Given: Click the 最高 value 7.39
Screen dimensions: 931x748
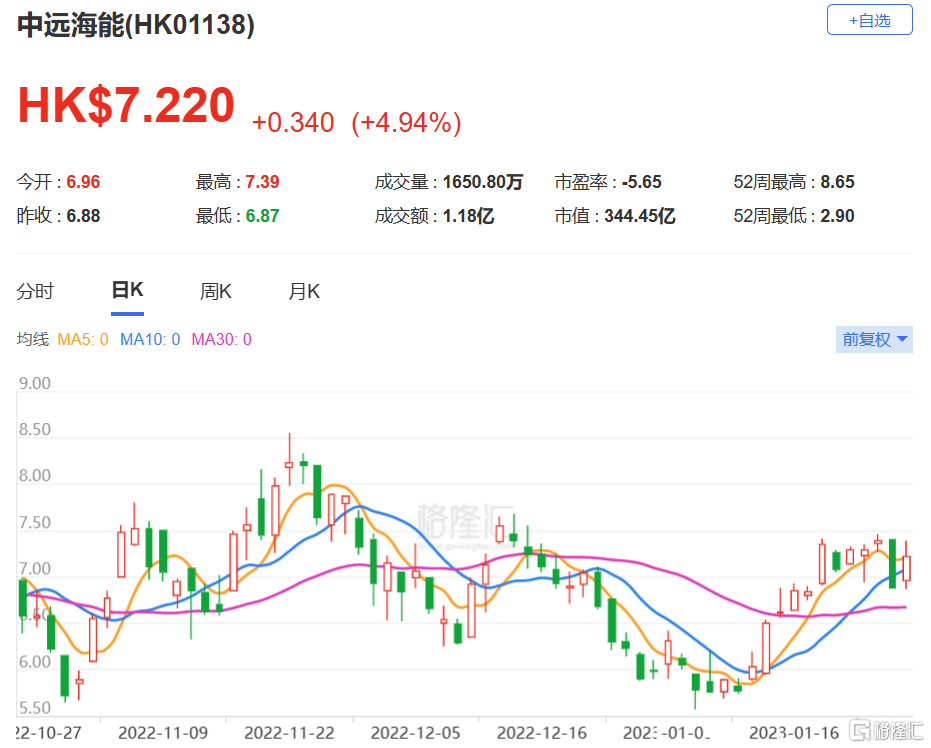Looking at the screenshot, I should (x=262, y=182).
